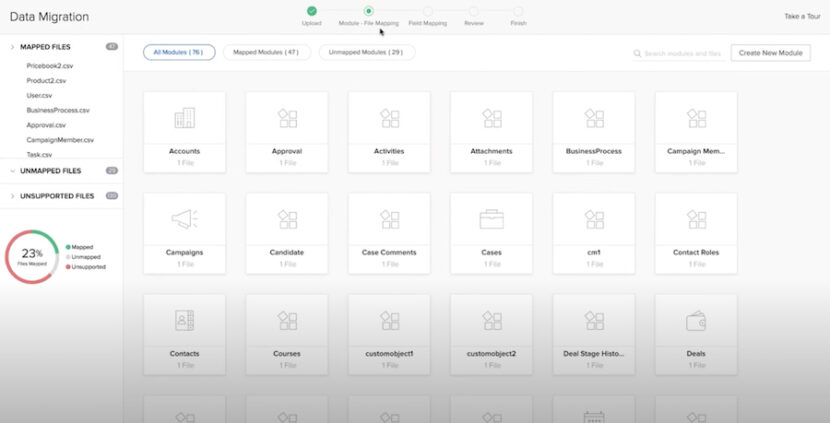Click the Upload step circle

coord(311,11)
